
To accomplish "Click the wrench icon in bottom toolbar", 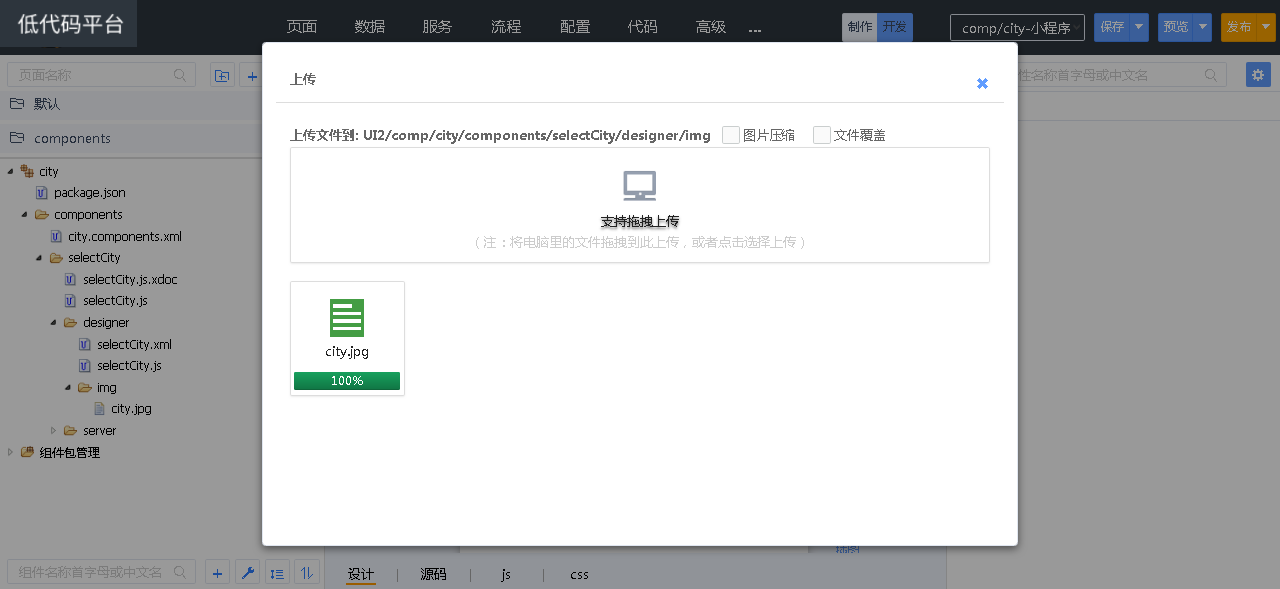I will (248, 572).
